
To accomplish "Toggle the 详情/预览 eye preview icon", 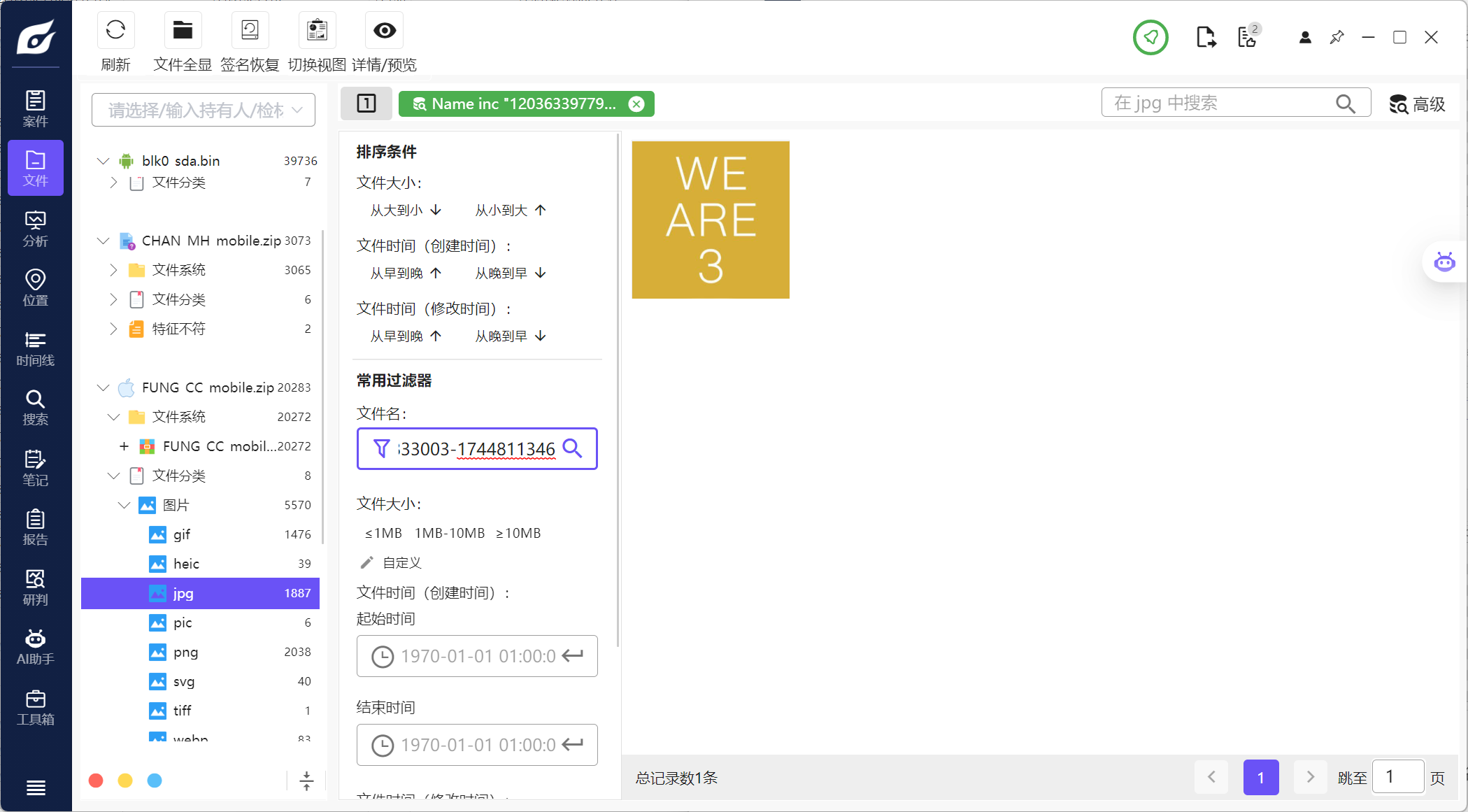I will point(384,31).
